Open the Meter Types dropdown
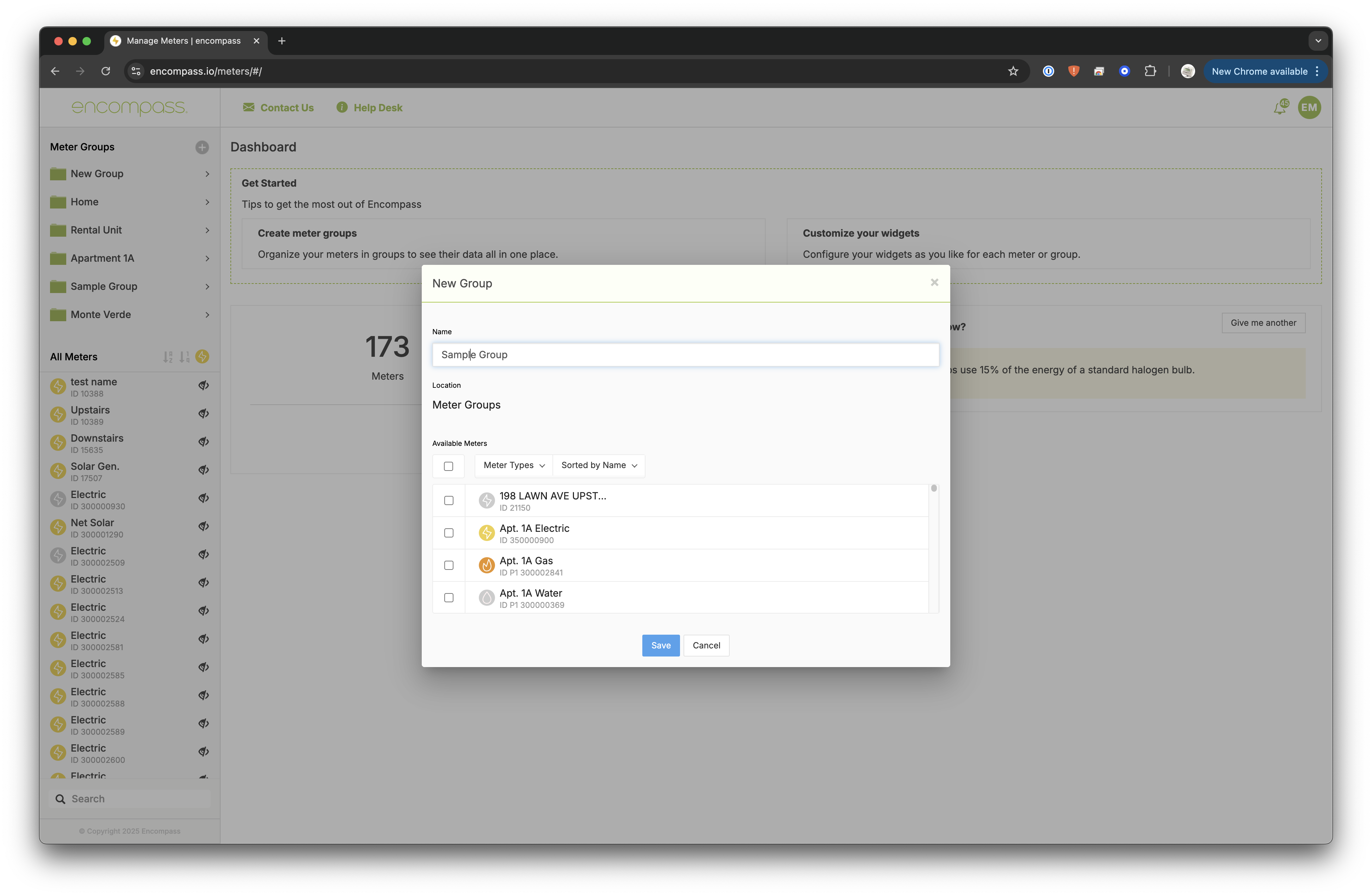 514,466
